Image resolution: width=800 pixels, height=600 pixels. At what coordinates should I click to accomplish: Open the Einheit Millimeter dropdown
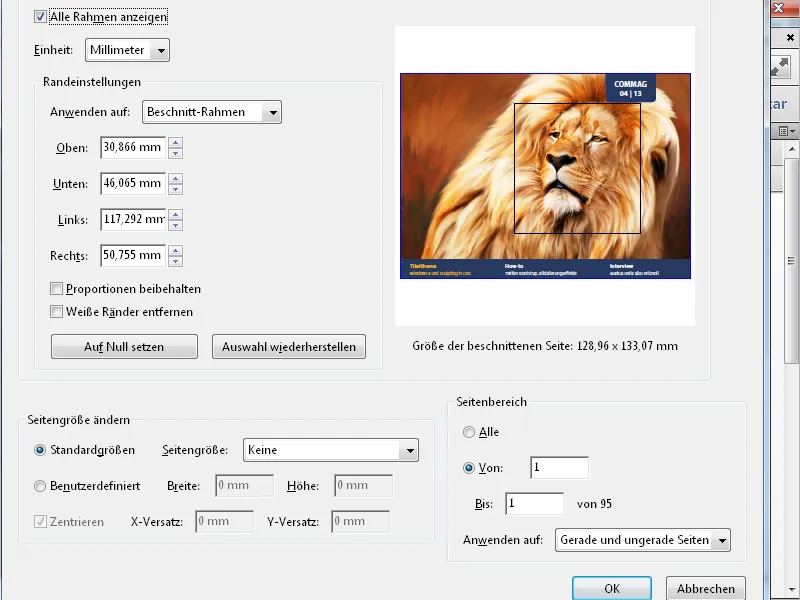[127, 50]
